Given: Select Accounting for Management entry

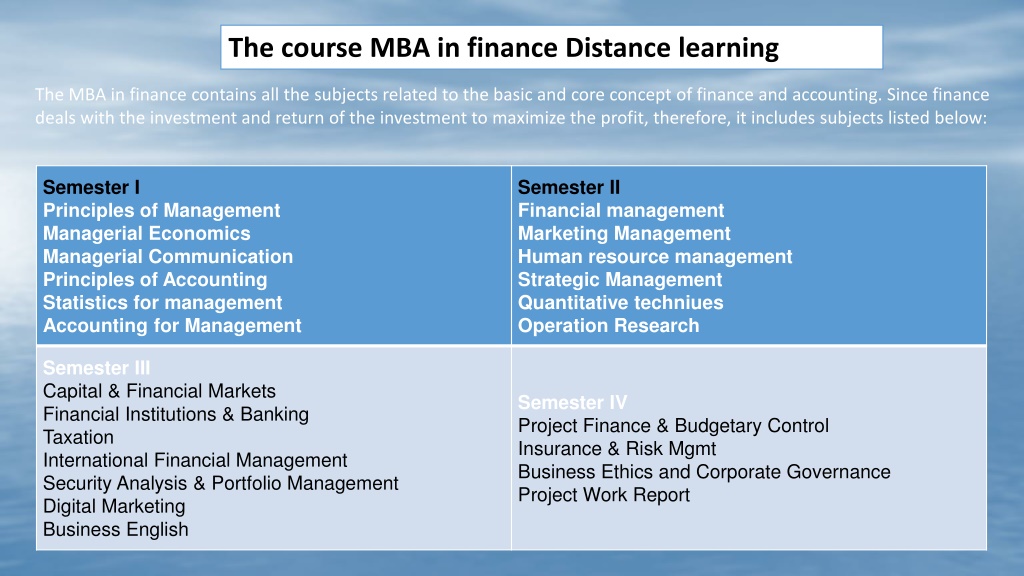Looking at the screenshot, I should (172, 326).
